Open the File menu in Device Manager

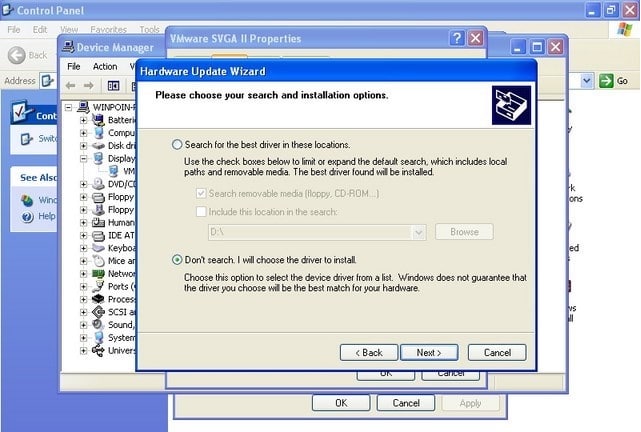[74, 66]
